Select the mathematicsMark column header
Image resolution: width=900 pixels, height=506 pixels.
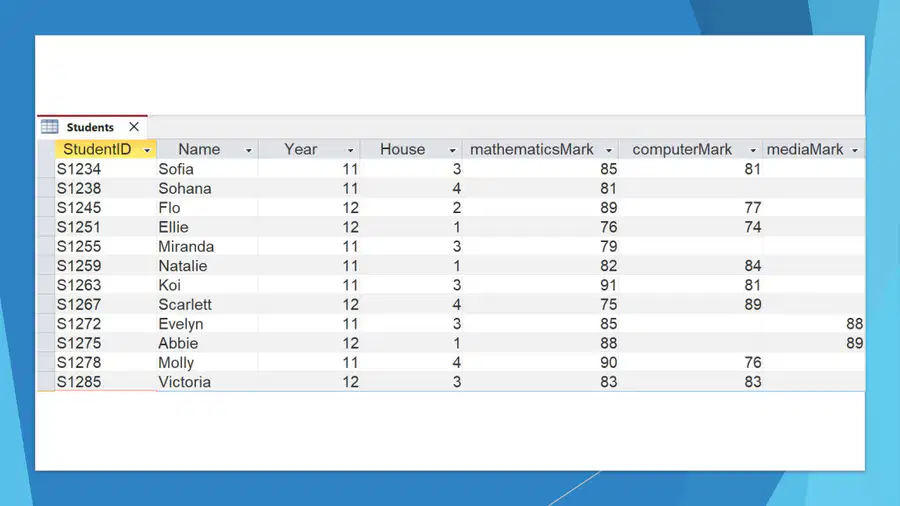(x=541, y=150)
